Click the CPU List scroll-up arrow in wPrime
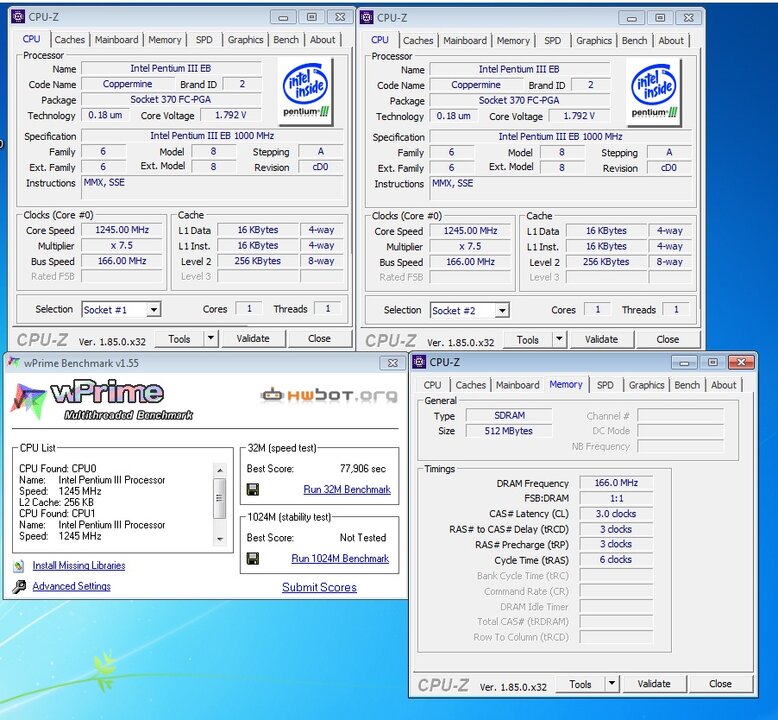Viewport: 778px width, 720px height. point(220,469)
